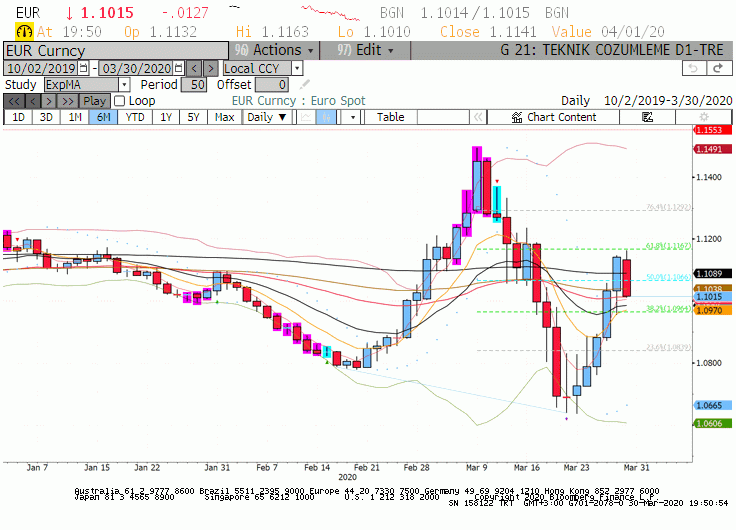Screen dimensions: 736x530
Task: Open the end date calendar picker
Action: coord(178,69)
